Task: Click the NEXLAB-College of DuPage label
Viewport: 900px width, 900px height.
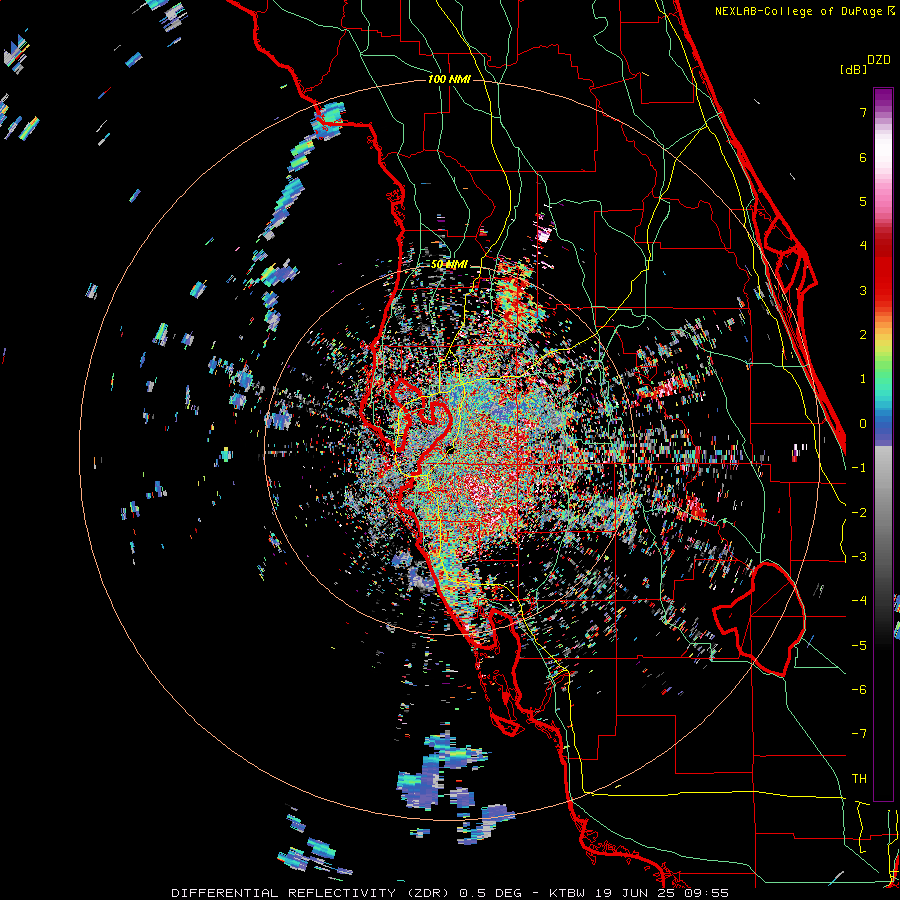Action: click(805, 11)
